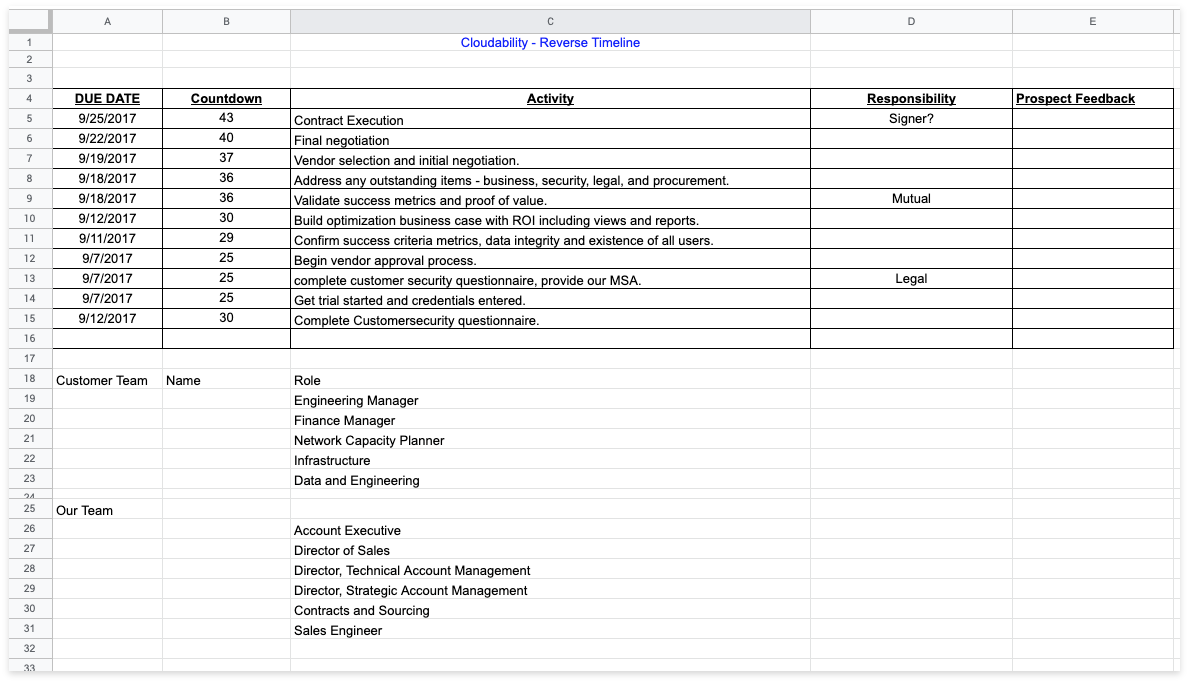Click the Mutual responsibility cell
The height and width of the screenshot is (683, 1189).
(x=911, y=198)
